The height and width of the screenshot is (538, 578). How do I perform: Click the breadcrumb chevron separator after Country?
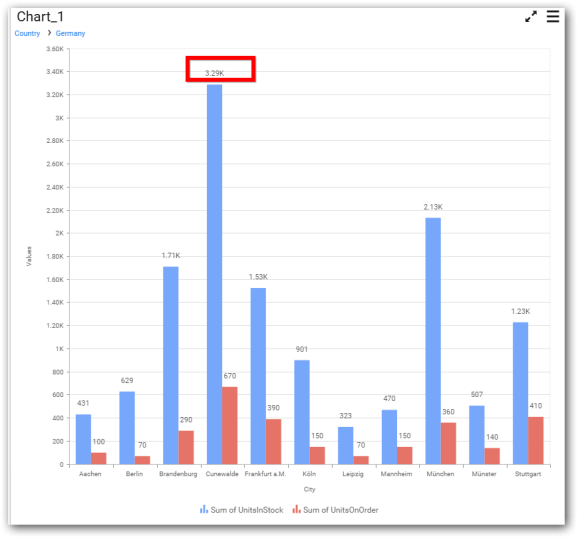49,33
